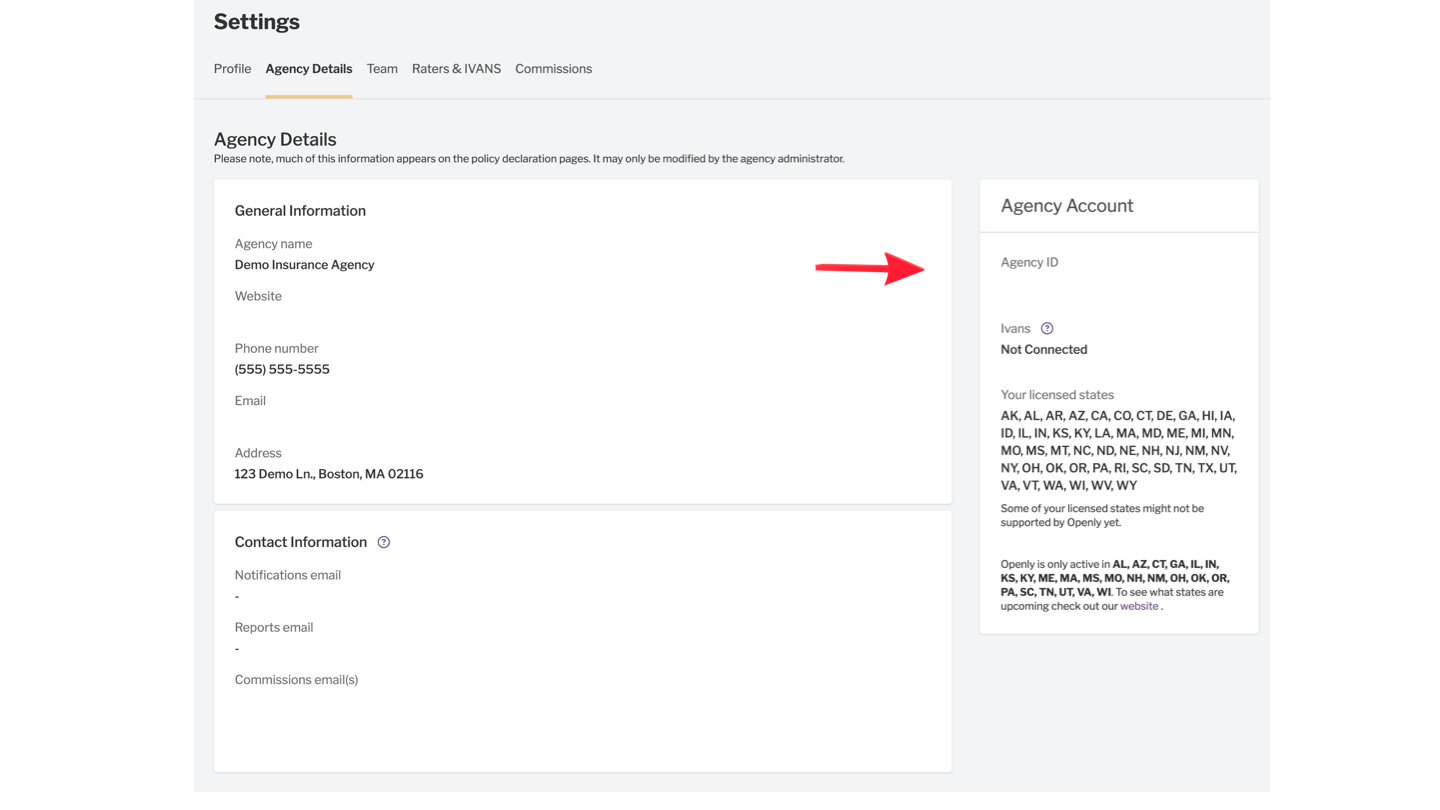Click the Reports email label
The width and height of the screenshot is (1440, 810).
pyautogui.click(x=273, y=627)
